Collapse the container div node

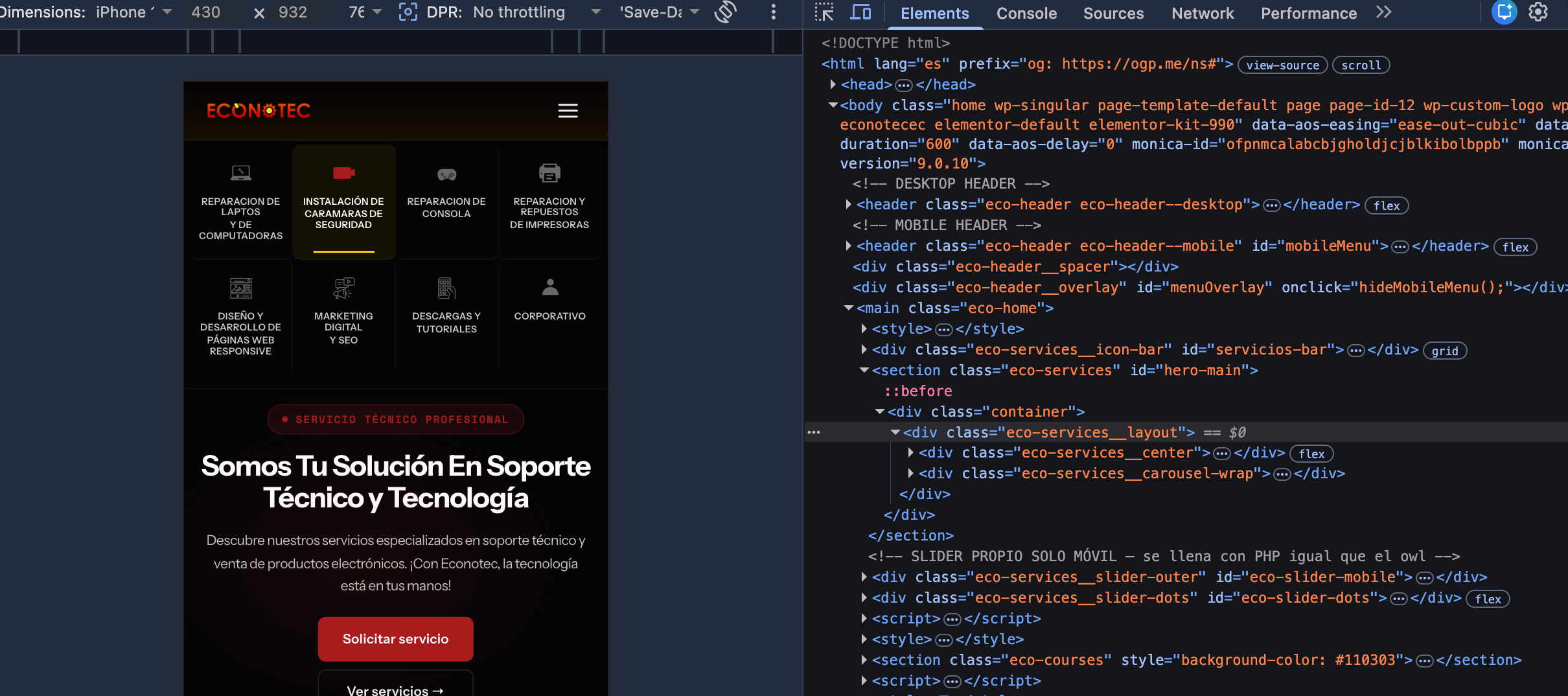pyautogui.click(x=879, y=412)
